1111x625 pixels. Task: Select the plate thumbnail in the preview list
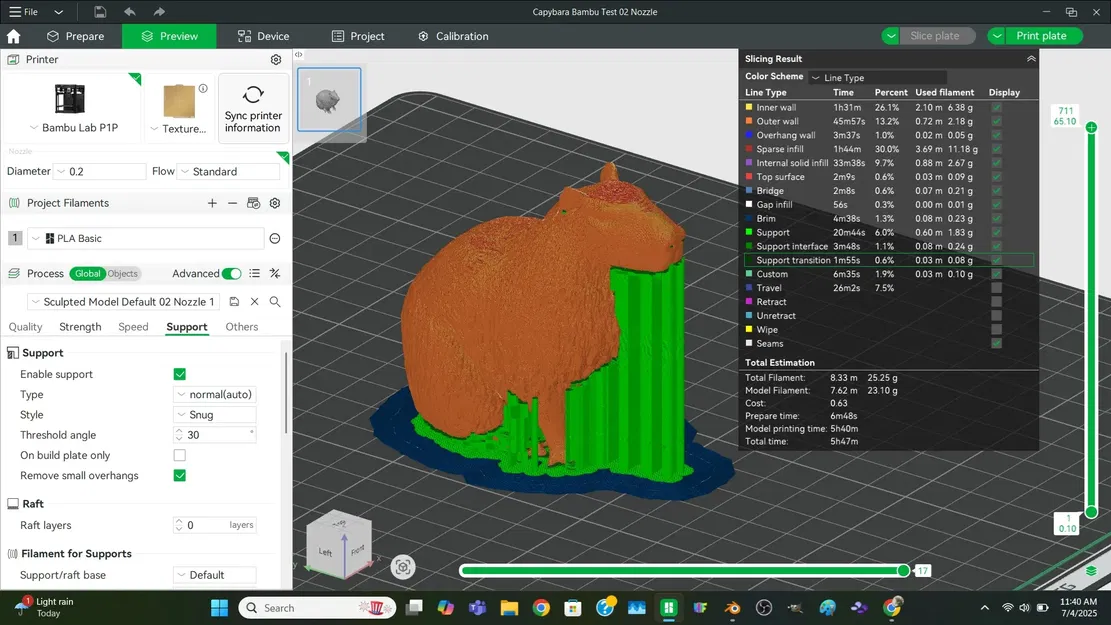tap(330, 101)
